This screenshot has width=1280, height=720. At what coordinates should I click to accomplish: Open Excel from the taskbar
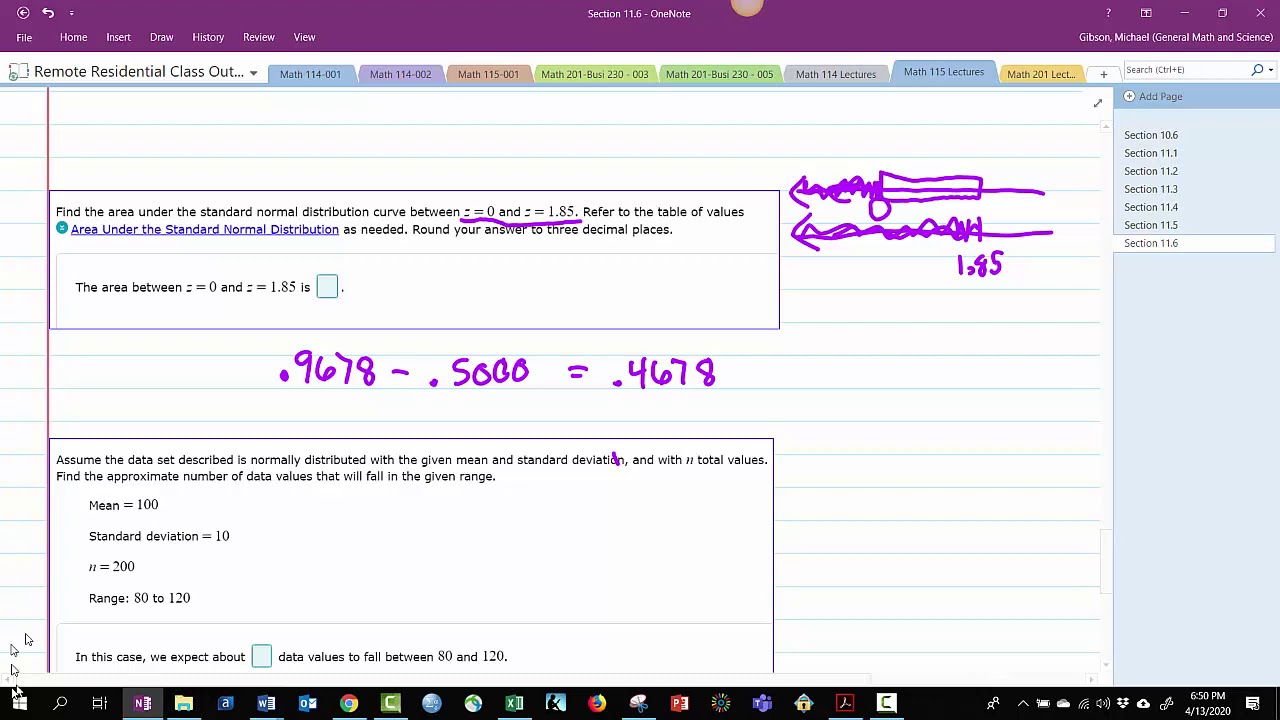click(514, 703)
